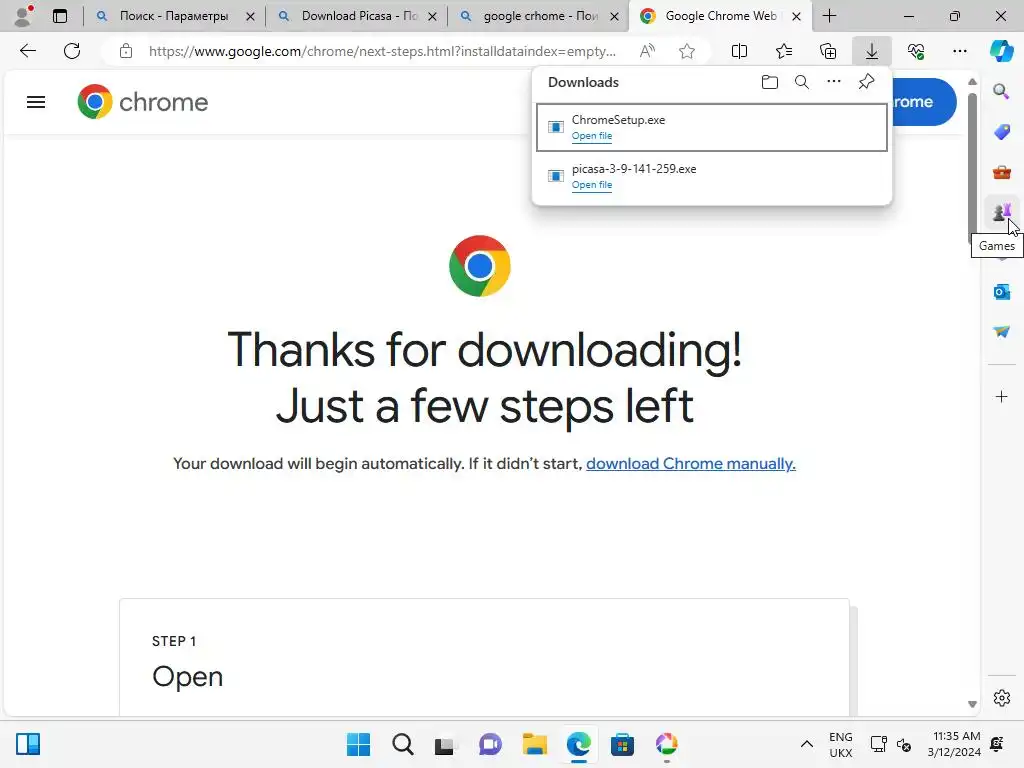This screenshot has height=768, width=1024.
Task: Open file link under picasa-3-9-141-259.exe
Action: 592,185
